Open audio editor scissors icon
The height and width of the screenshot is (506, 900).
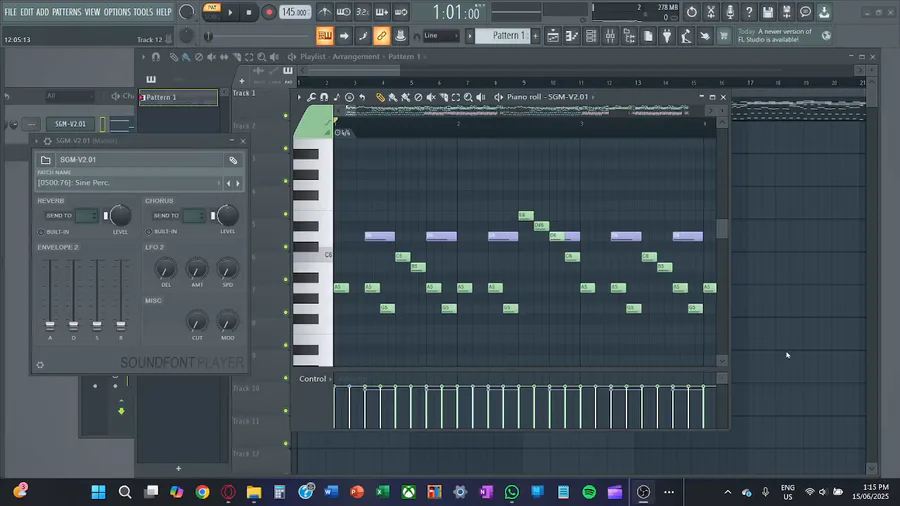click(x=711, y=12)
